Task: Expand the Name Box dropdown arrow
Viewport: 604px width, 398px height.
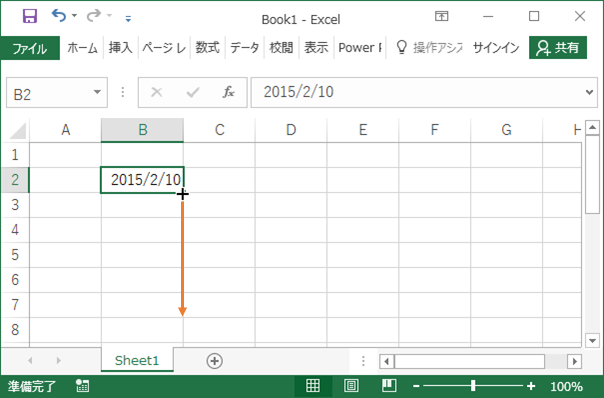Action: point(97,92)
